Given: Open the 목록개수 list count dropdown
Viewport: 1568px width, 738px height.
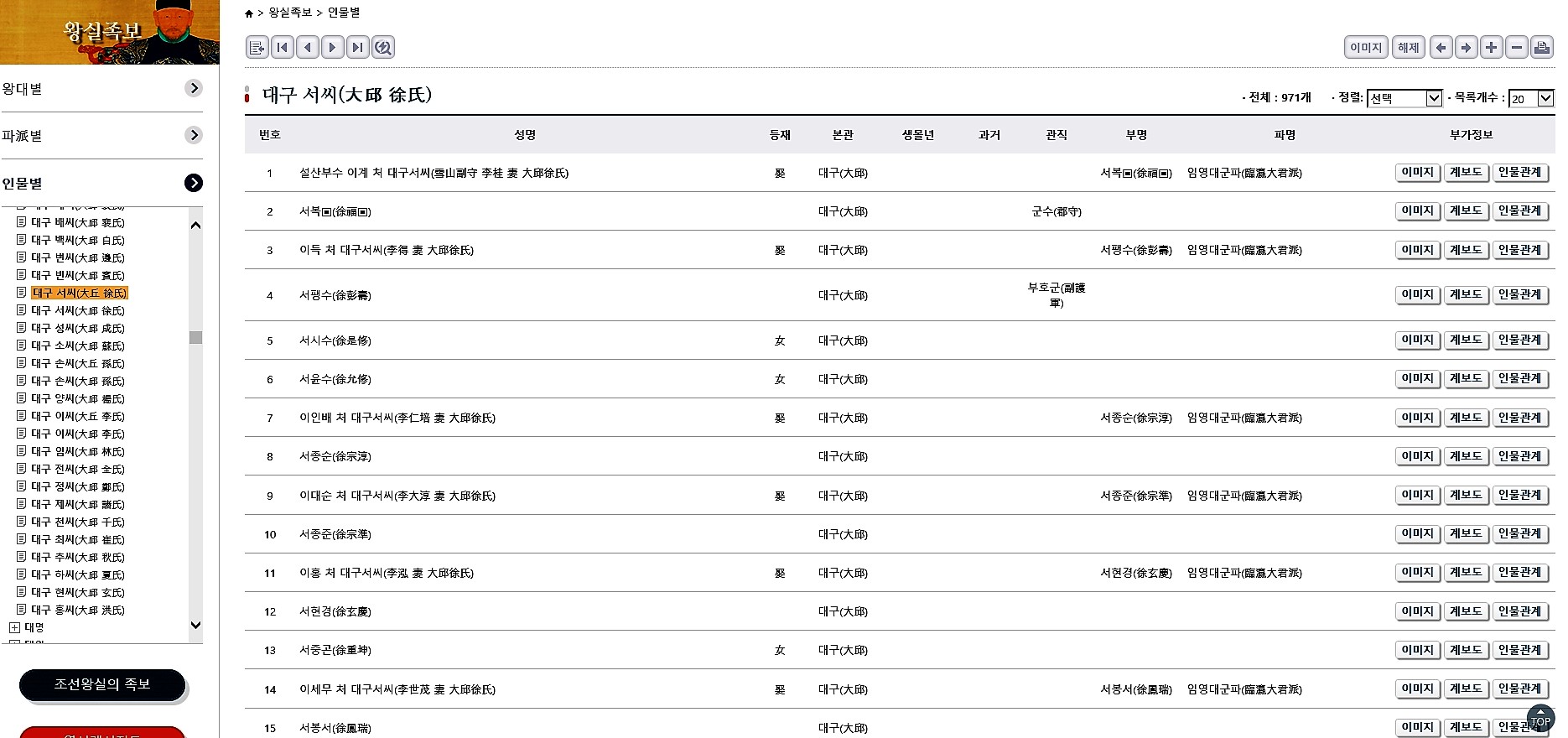Looking at the screenshot, I should (x=1532, y=98).
